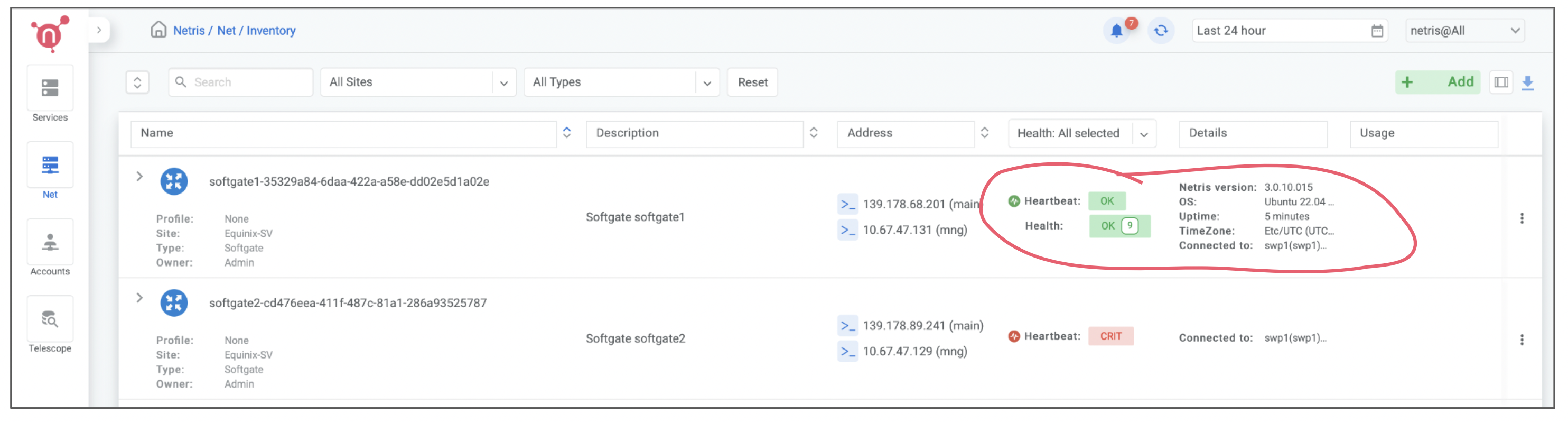Click the Reset filters button
Viewport: 1568px width, 422px height.
coord(752,82)
